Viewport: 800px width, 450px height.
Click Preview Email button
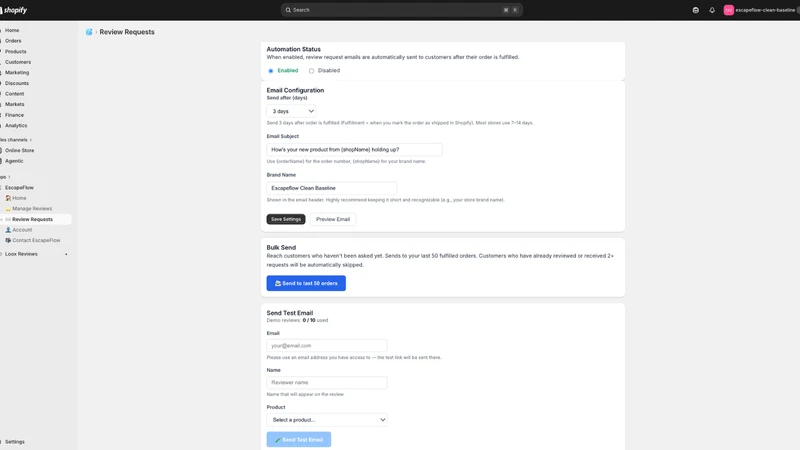click(x=333, y=219)
